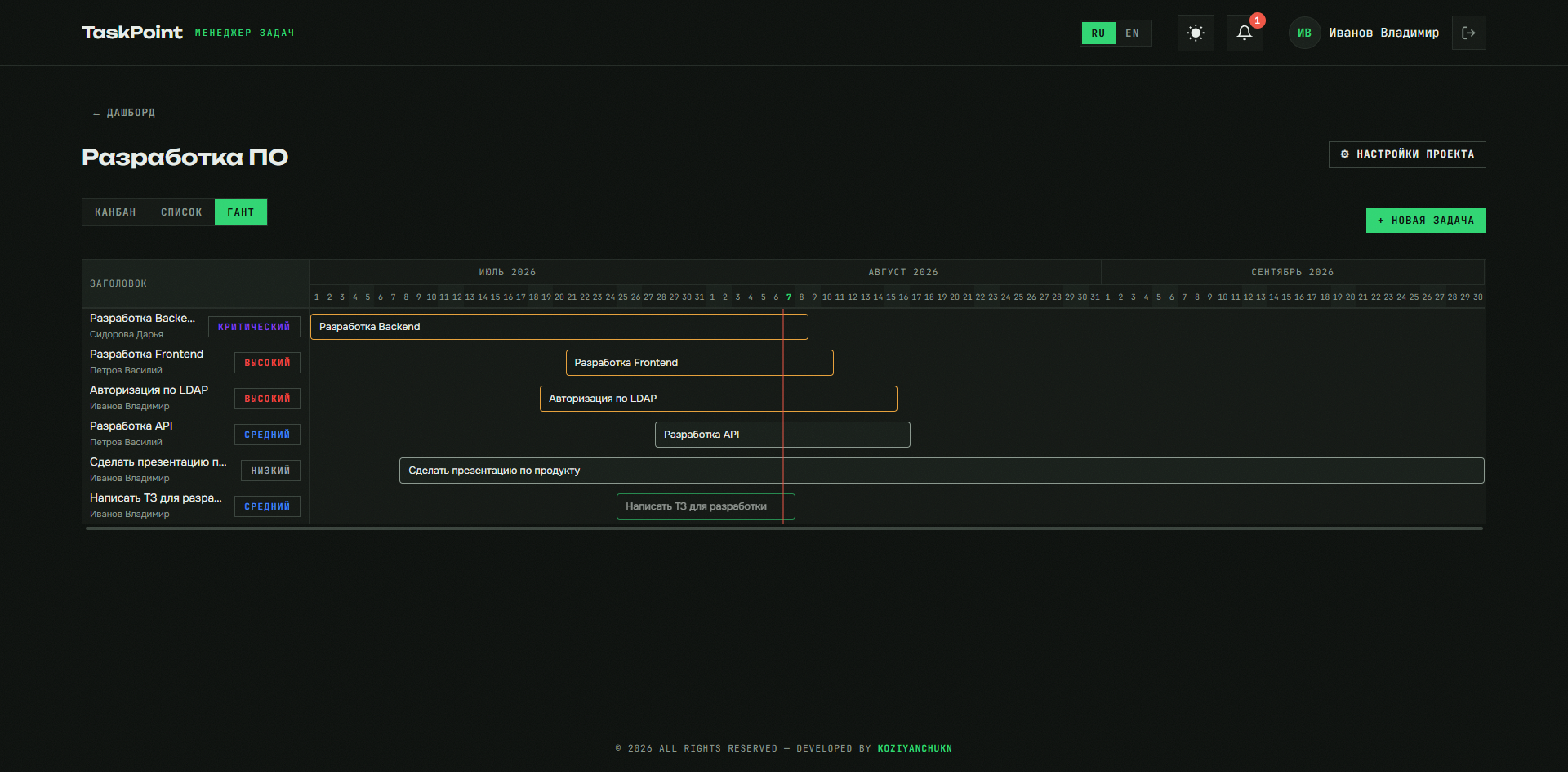Switch the language to EN

[x=1133, y=33]
